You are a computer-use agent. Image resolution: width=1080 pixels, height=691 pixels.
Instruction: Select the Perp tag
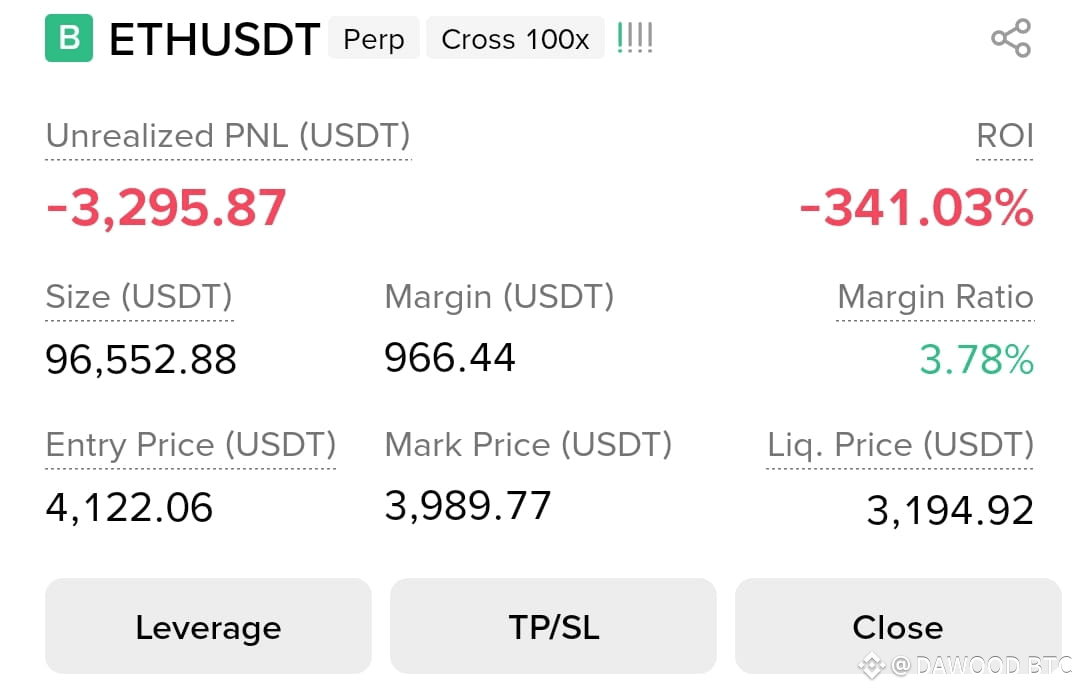(x=373, y=39)
